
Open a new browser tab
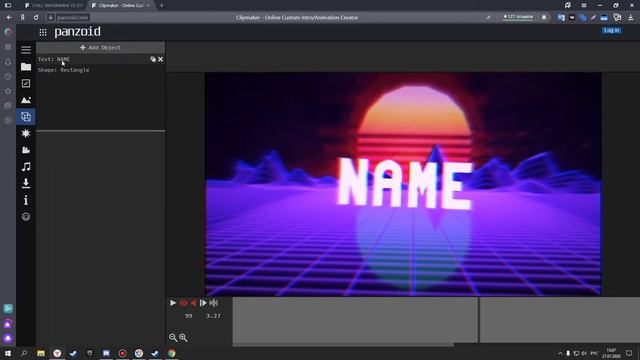162,5
